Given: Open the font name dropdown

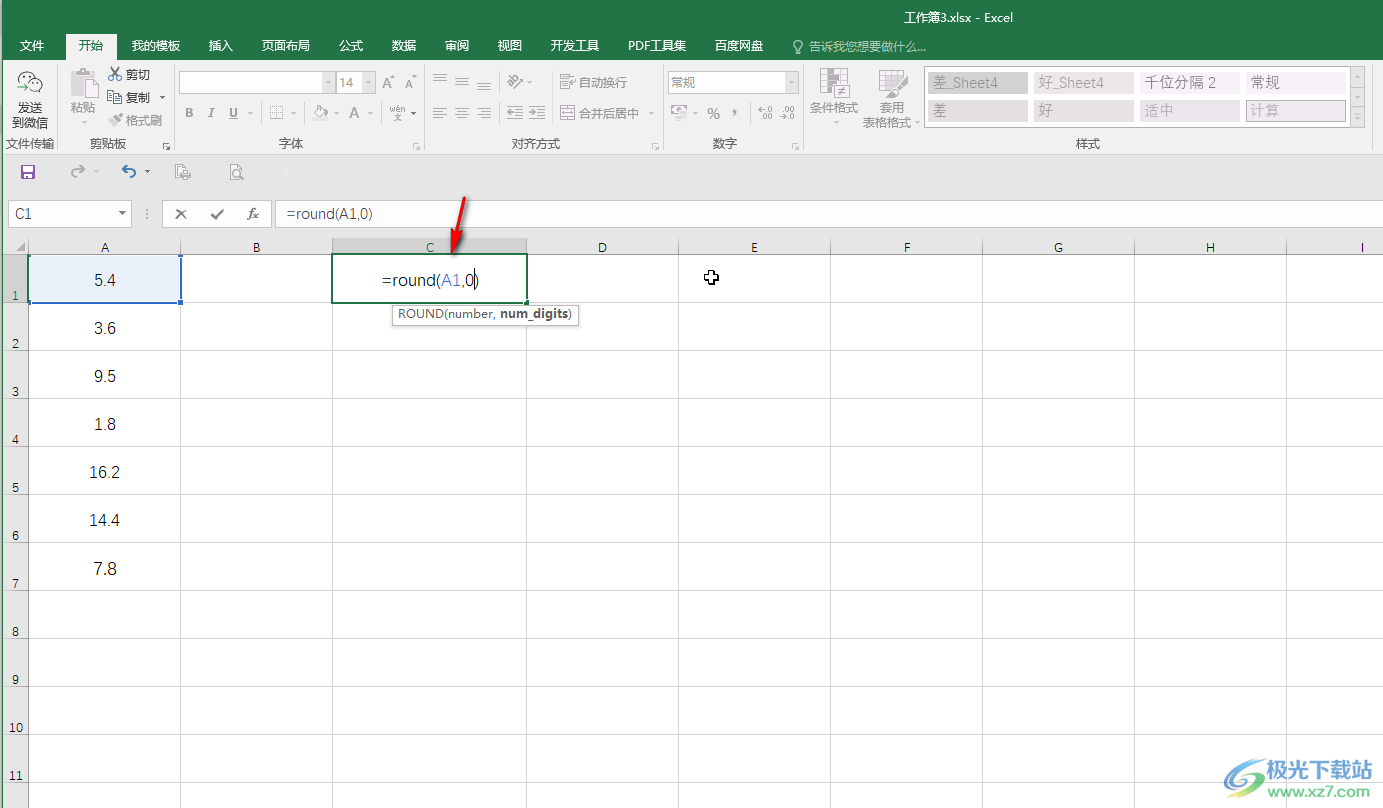Looking at the screenshot, I should (328, 83).
